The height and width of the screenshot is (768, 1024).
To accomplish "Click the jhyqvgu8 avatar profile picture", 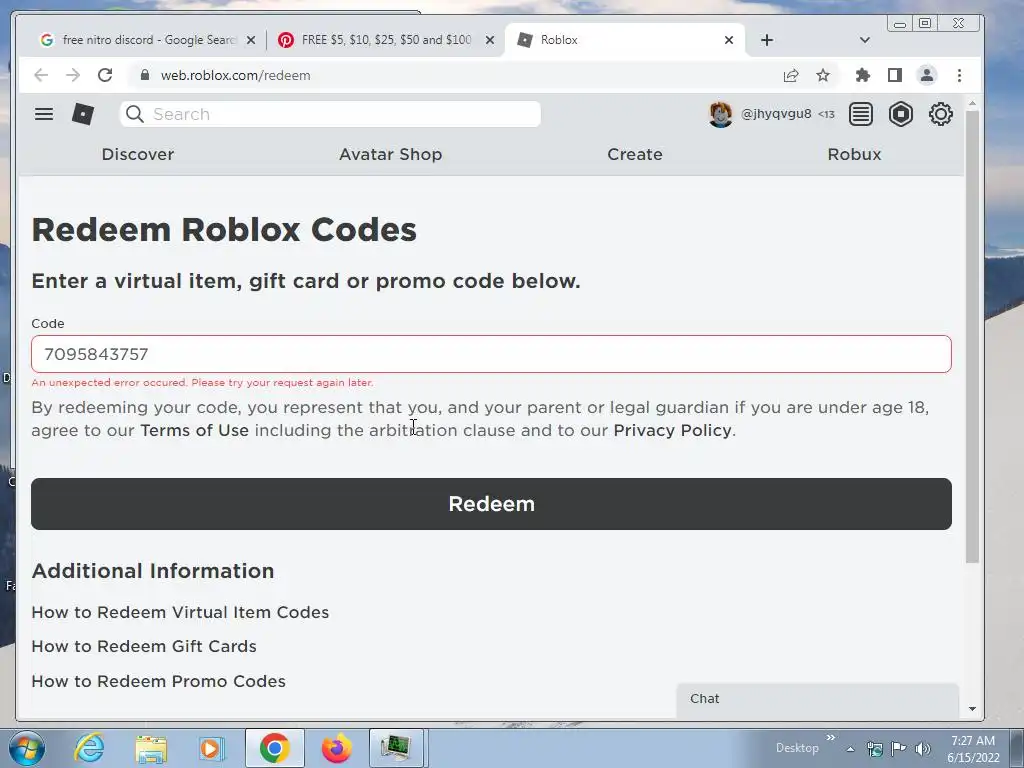I will coord(720,114).
